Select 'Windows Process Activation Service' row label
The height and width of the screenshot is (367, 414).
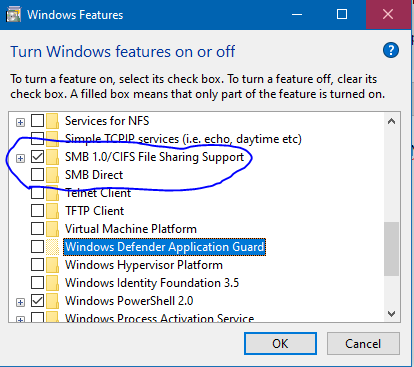(159, 318)
